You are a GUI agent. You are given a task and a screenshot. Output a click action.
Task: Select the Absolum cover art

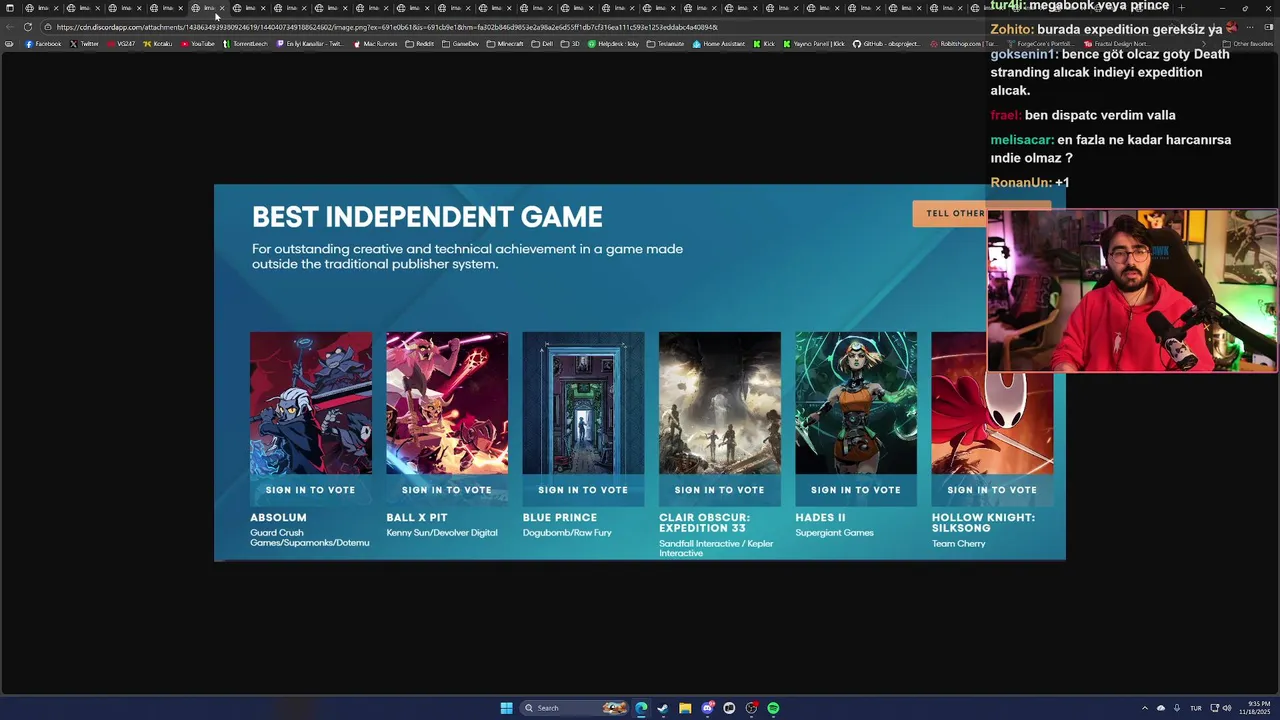point(310,403)
